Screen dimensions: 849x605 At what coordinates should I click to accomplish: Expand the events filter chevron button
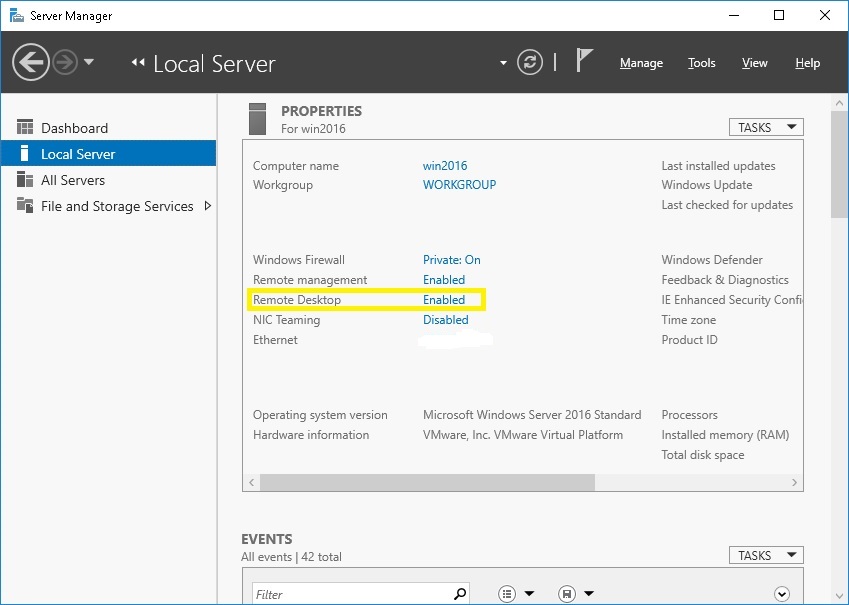point(782,594)
